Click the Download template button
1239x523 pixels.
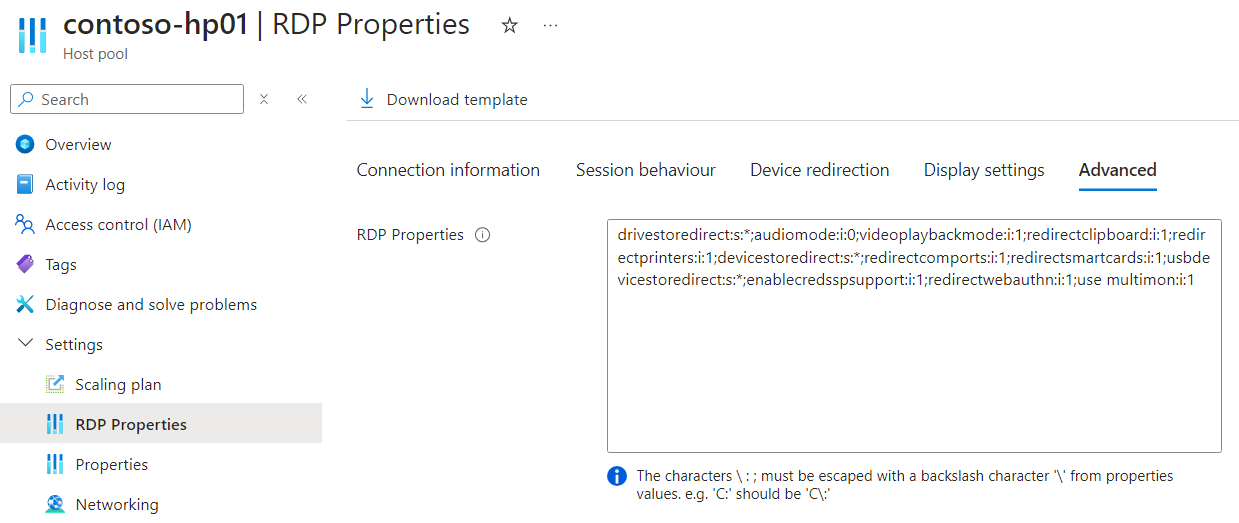(x=443, y=99)
